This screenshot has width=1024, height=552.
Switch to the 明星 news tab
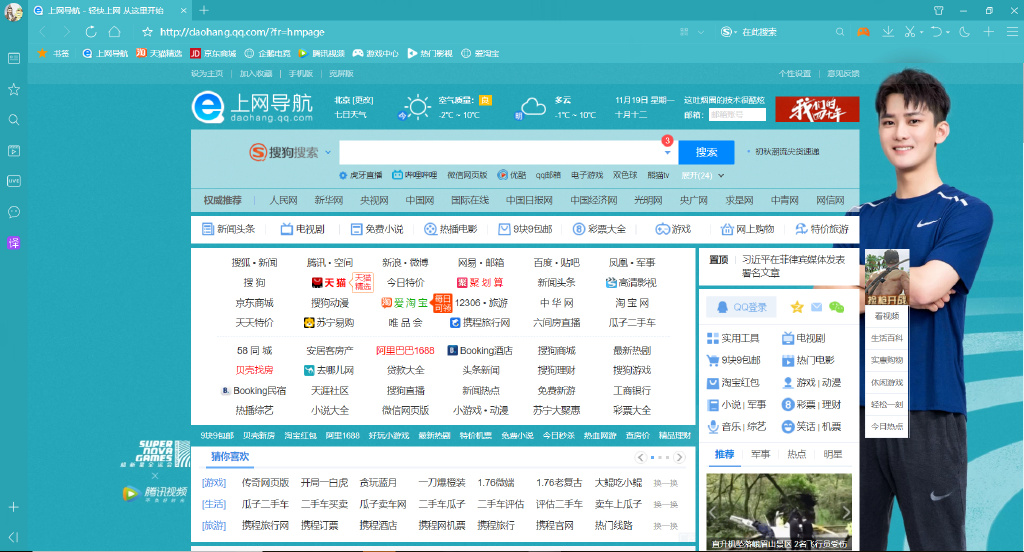833,454
